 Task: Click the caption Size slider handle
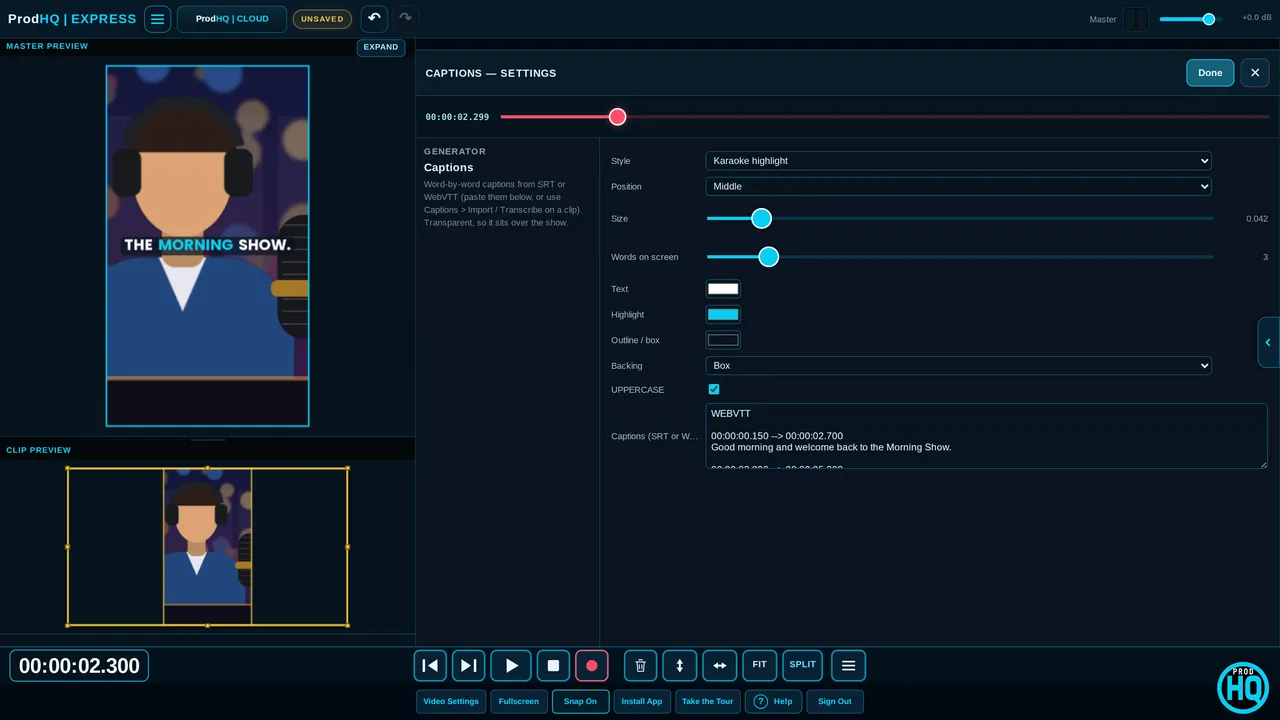pyautogui.click(x=761, y=218)
